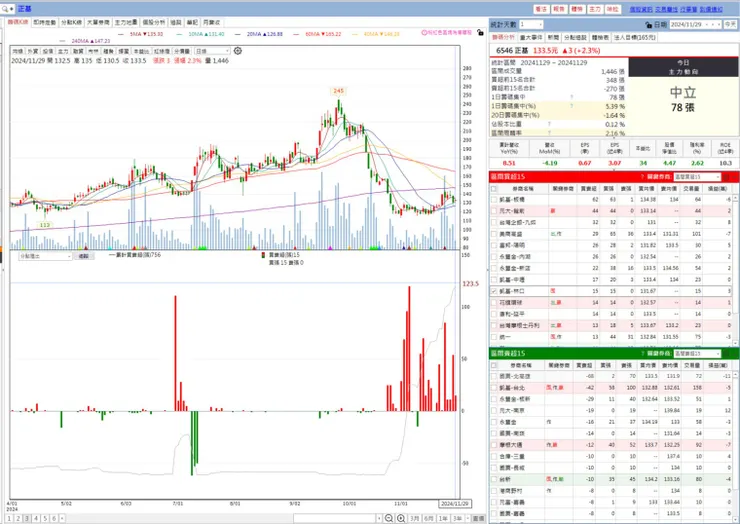This screenshot has width=740, height=524.
Task: Click page button 4 at bottom left
Action: pyautogui.click(x=36, y=518)
